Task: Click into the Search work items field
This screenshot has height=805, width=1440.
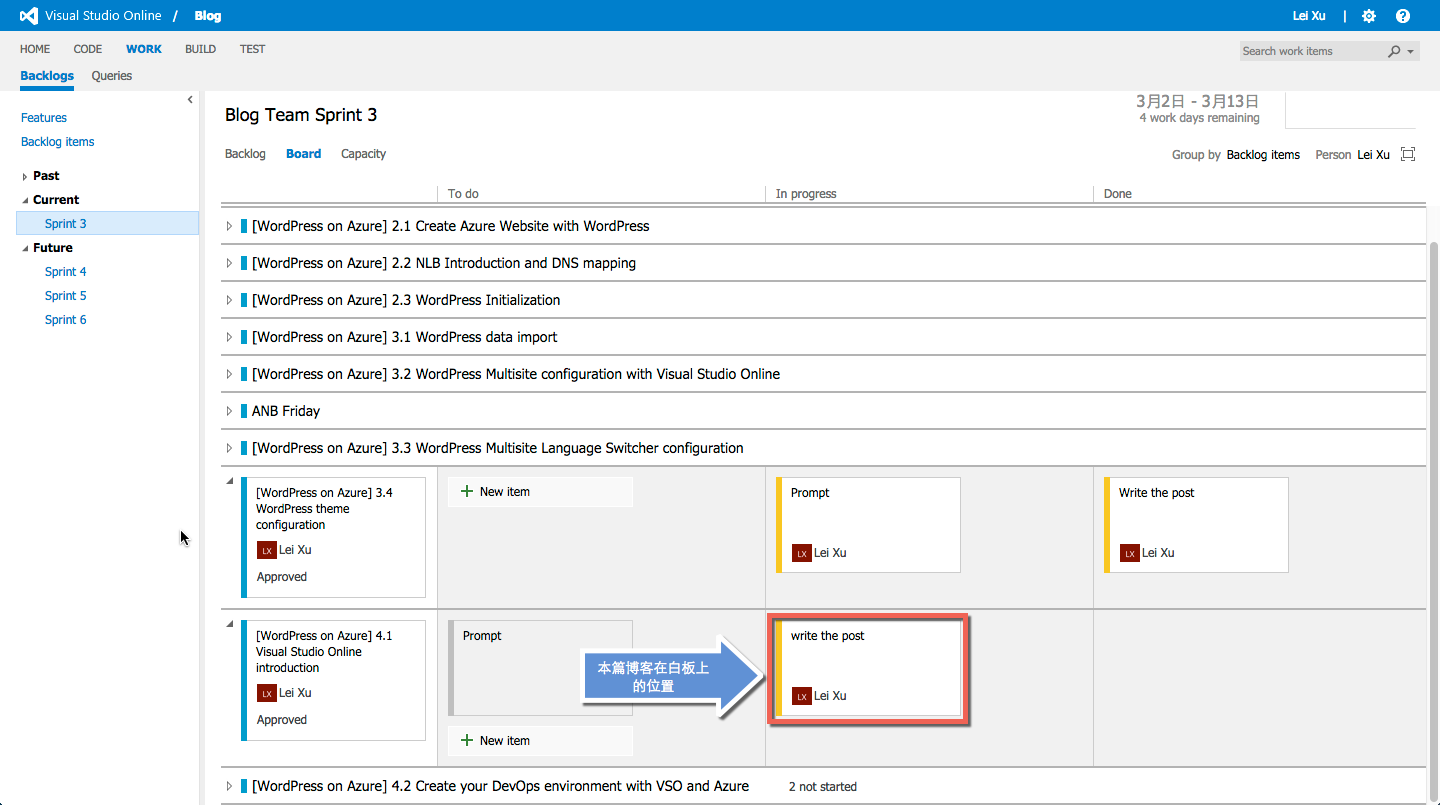Action: [1312, 51]
